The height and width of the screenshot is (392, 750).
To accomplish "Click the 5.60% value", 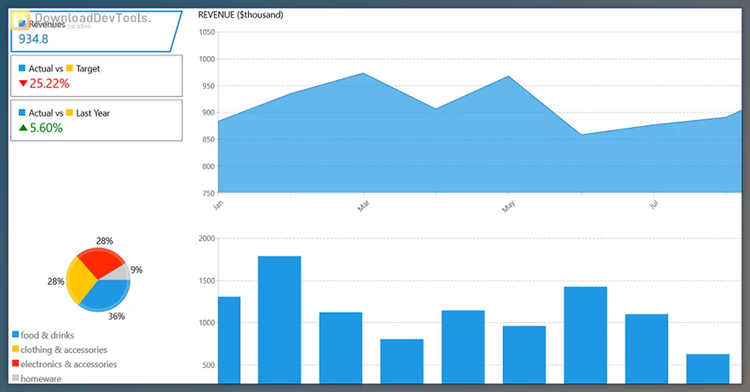I will pyautogui.click(x=46, y=128).
